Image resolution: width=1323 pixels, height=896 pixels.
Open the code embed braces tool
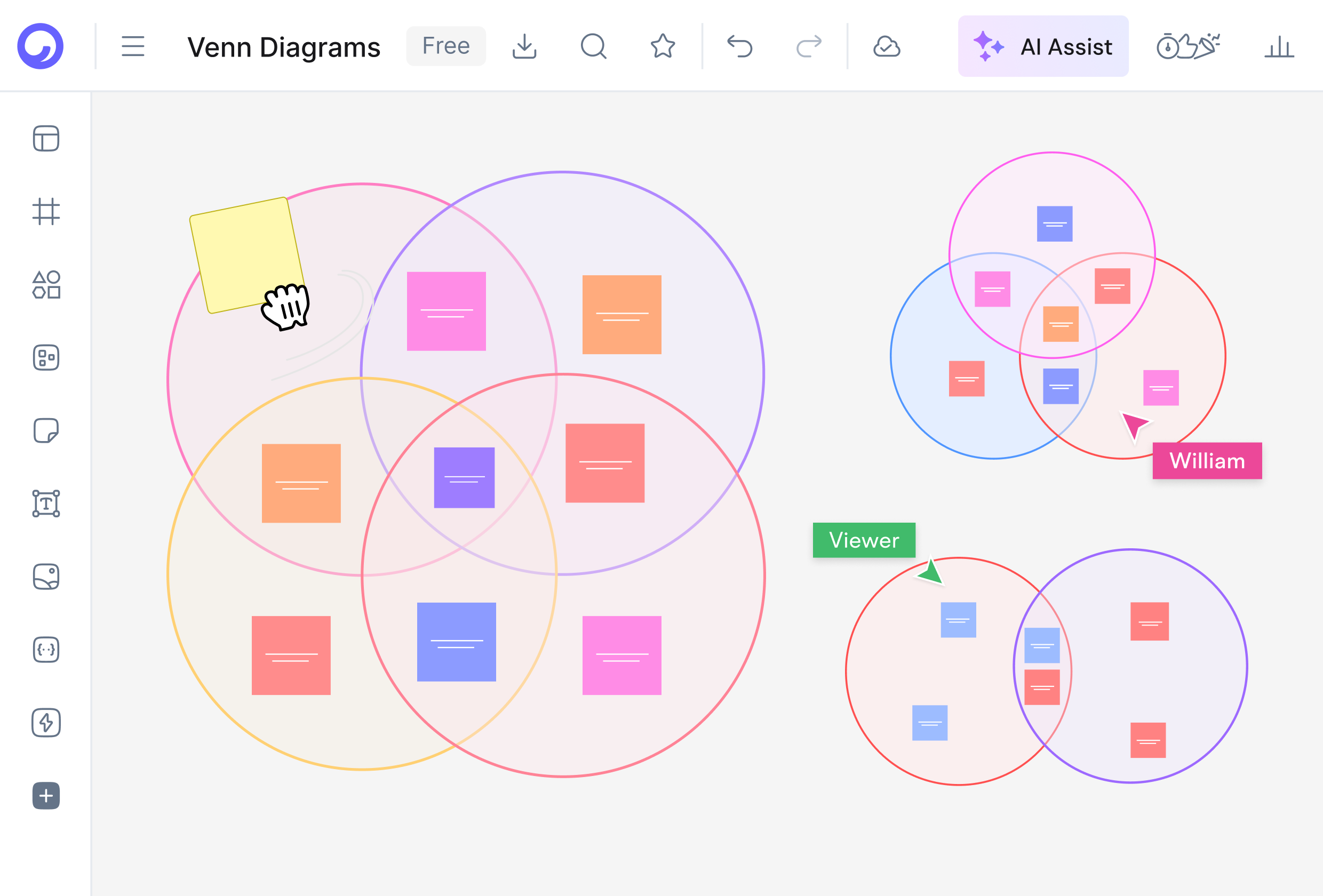click(x=46, y=650)
